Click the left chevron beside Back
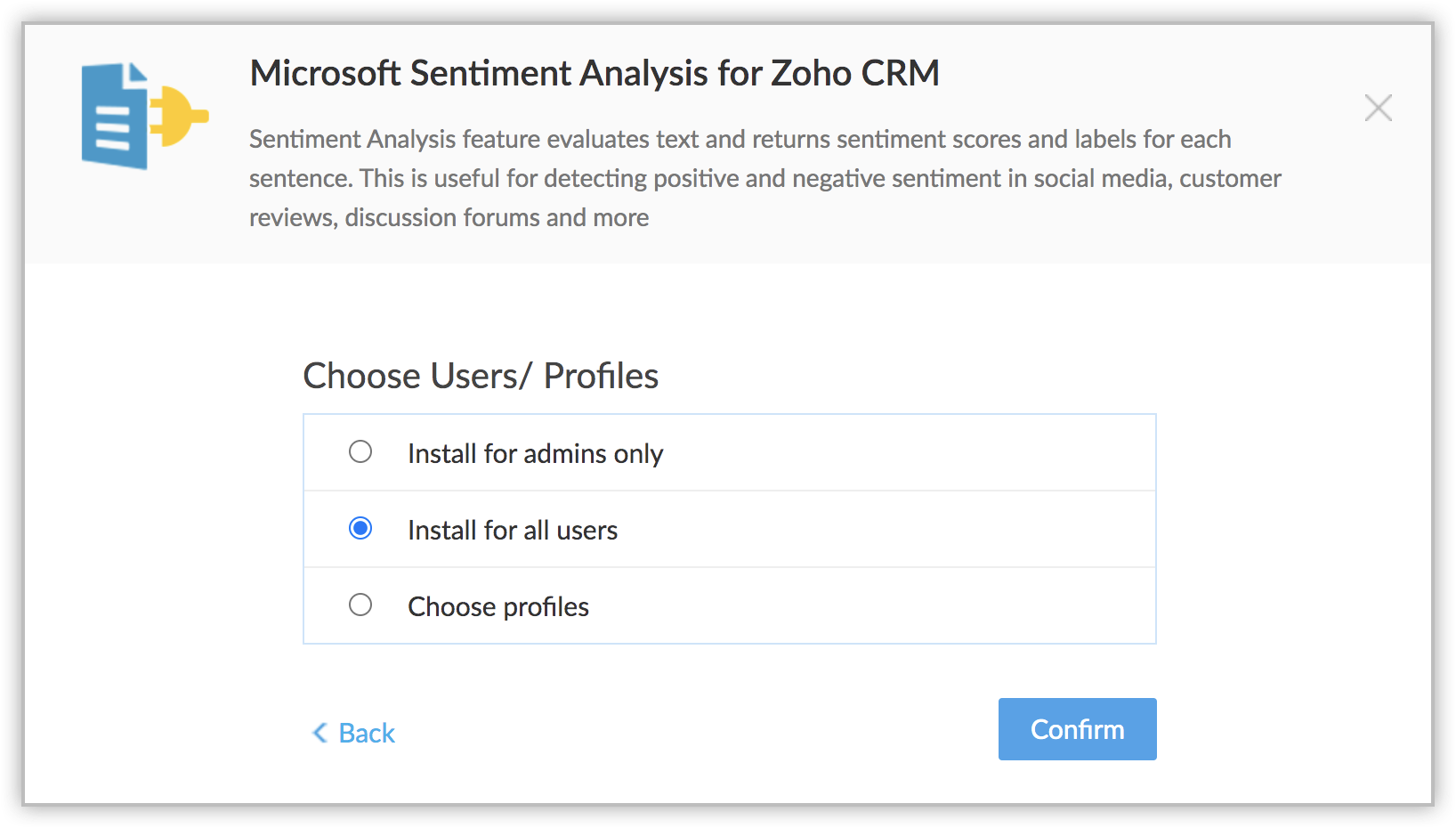This screenshot has height=828, width=1456. coord(320,733)
